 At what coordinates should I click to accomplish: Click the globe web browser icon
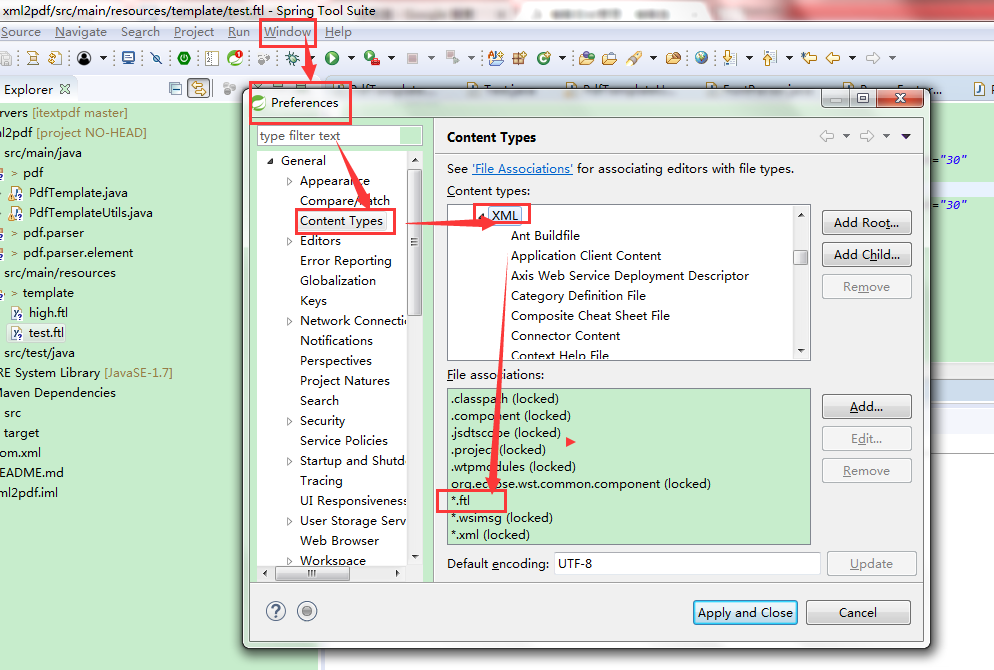[x=701, y=58]
